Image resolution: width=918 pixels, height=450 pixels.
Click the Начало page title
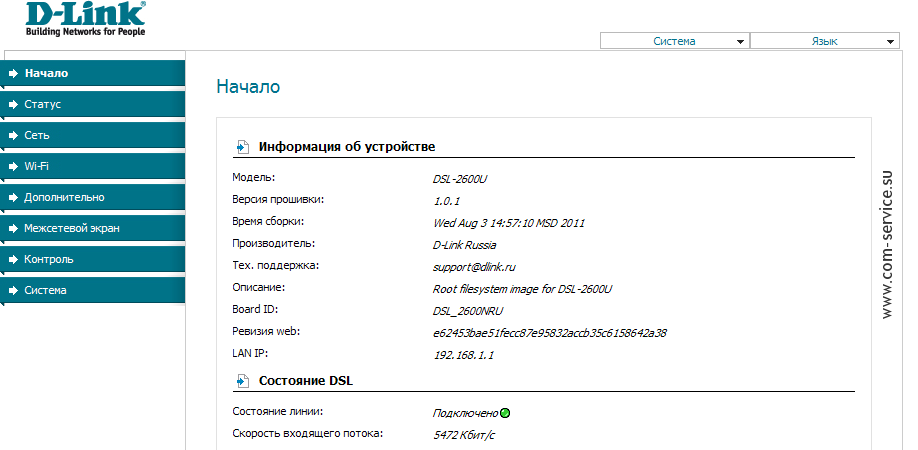(x=248, y=87)
